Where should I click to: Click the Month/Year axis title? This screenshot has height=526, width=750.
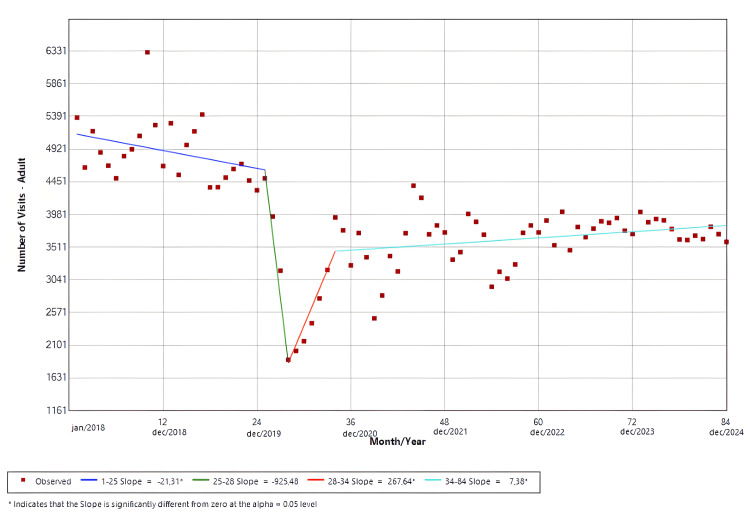397,442
